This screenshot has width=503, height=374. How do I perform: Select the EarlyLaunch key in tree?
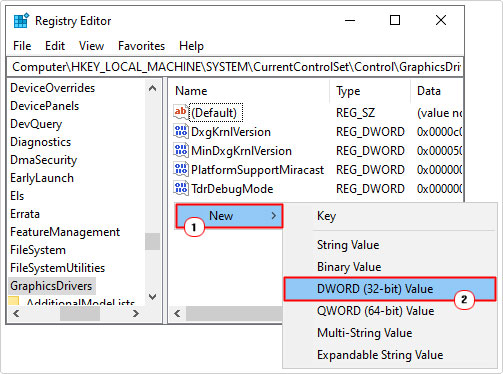click(x=42, y=178)
